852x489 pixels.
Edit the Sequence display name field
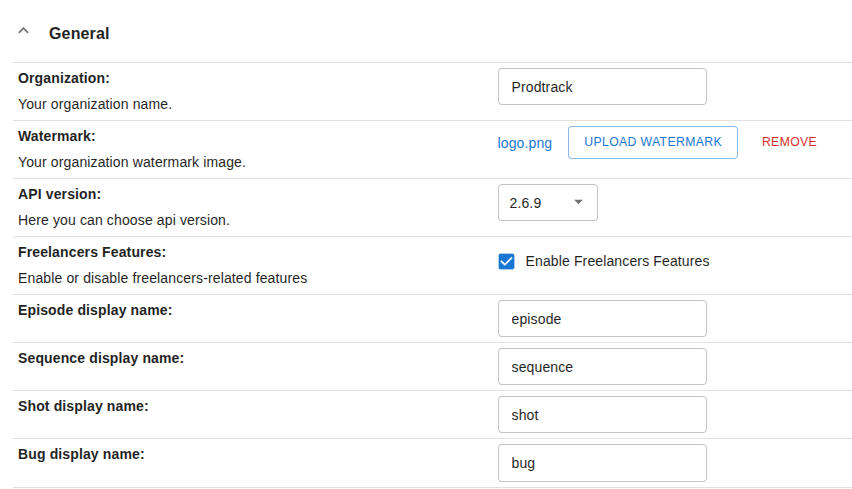(602, 367)
